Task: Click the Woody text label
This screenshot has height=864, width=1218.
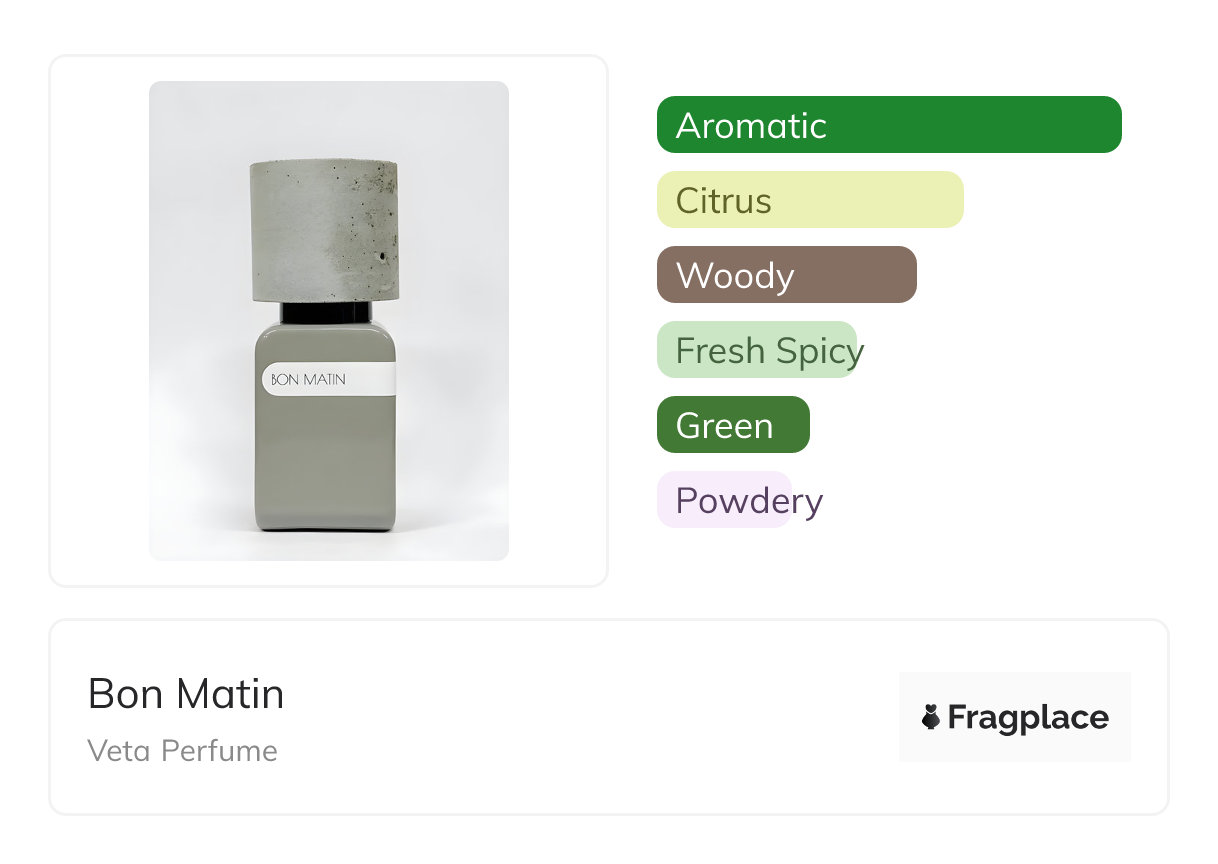Action: 735,276
